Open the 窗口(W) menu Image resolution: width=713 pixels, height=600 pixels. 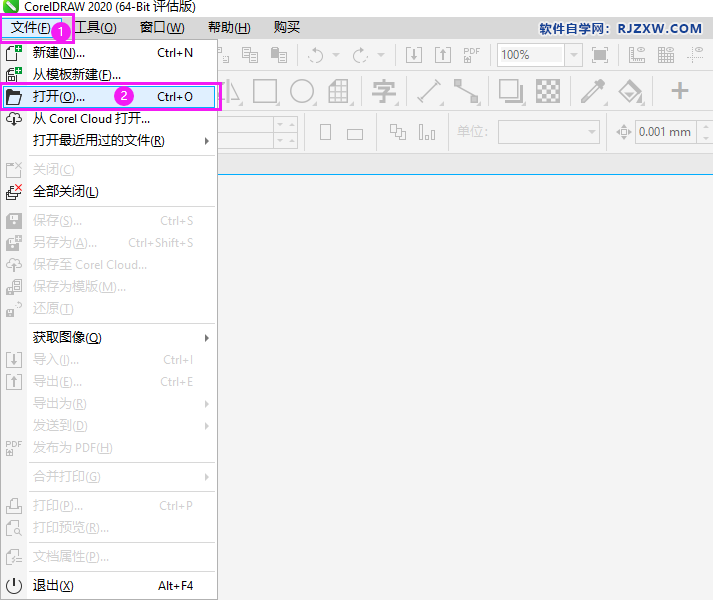coord(162,28)
